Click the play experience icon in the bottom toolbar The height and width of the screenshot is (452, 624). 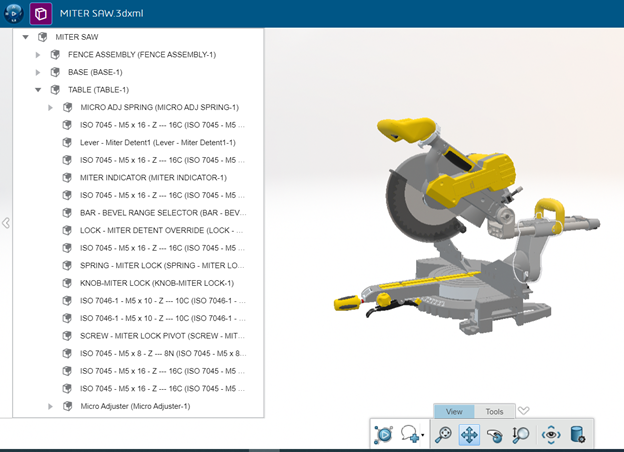385,434
